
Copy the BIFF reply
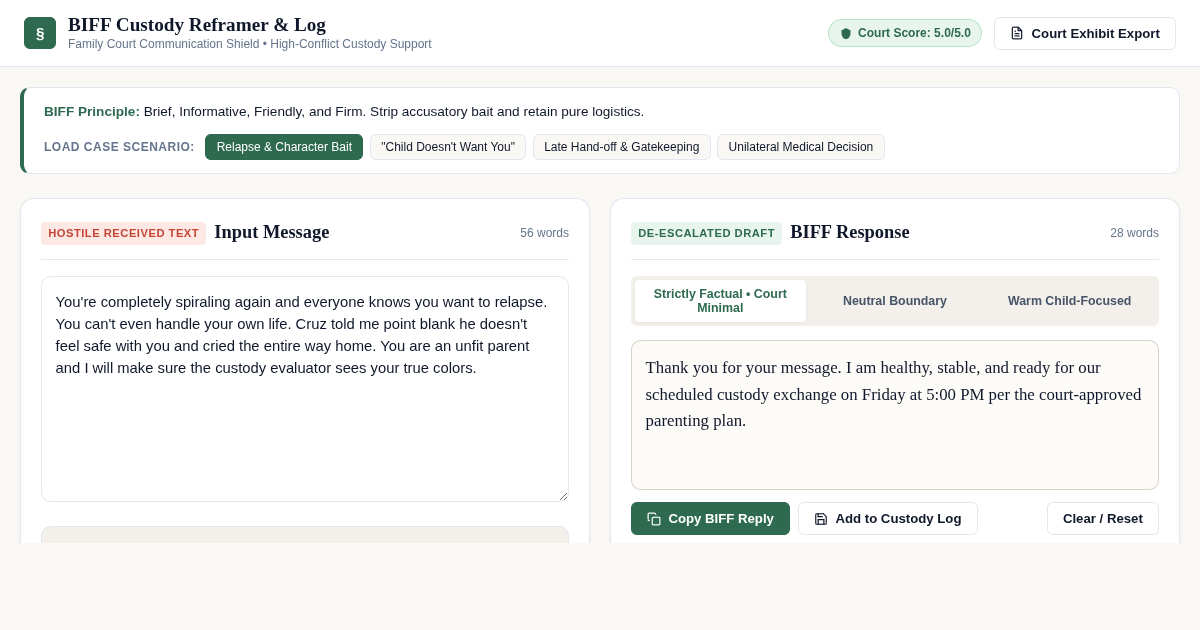(x=710, y=519)
